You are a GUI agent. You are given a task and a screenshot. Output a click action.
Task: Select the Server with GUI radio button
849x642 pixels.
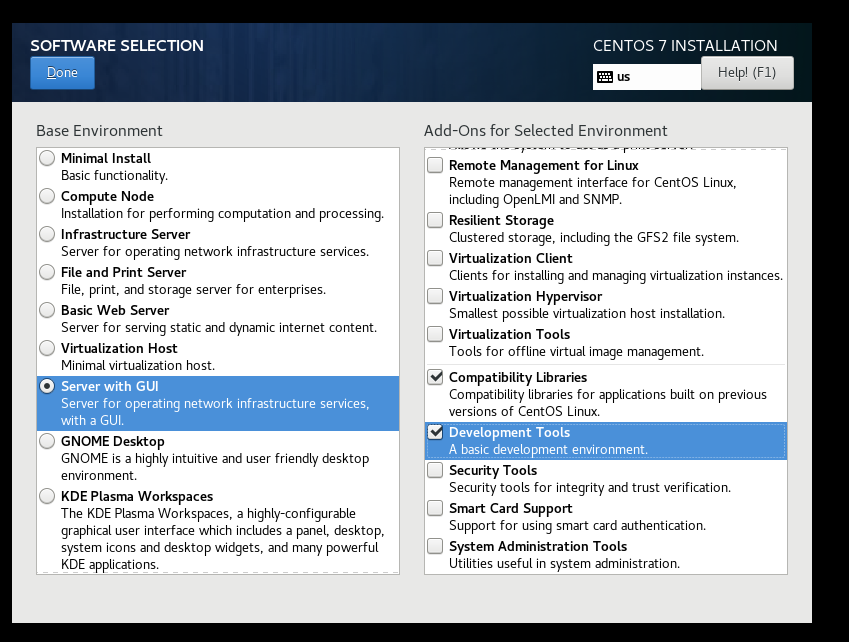pos(47,386)
